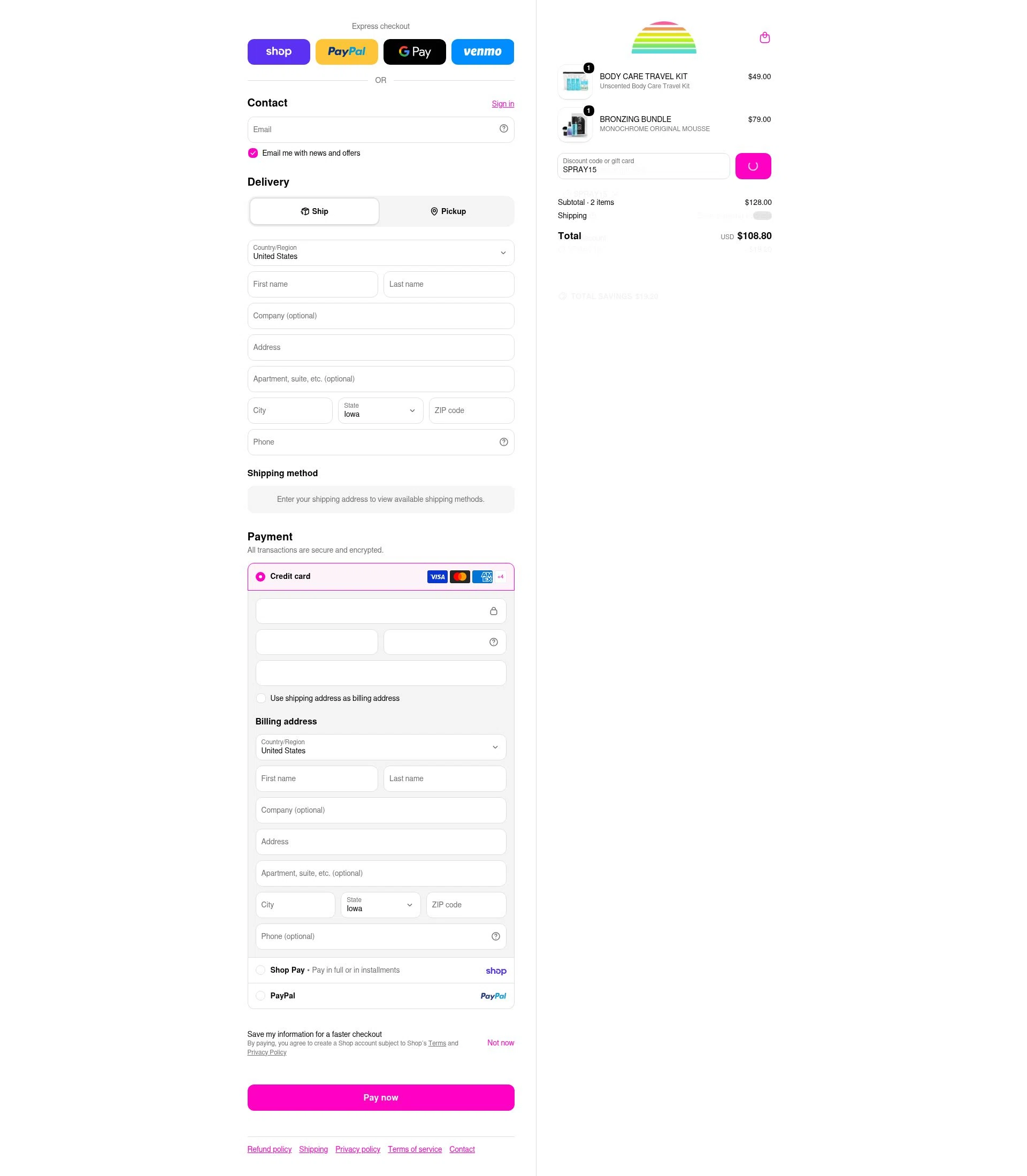Select the PayPal payment radio button
The width and height of the screenshot is (1027, 1176).
pos(260,996)
